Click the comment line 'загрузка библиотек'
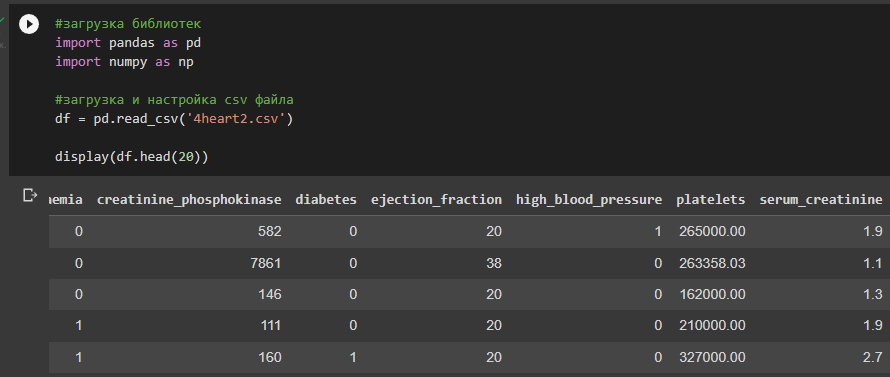 128,24
